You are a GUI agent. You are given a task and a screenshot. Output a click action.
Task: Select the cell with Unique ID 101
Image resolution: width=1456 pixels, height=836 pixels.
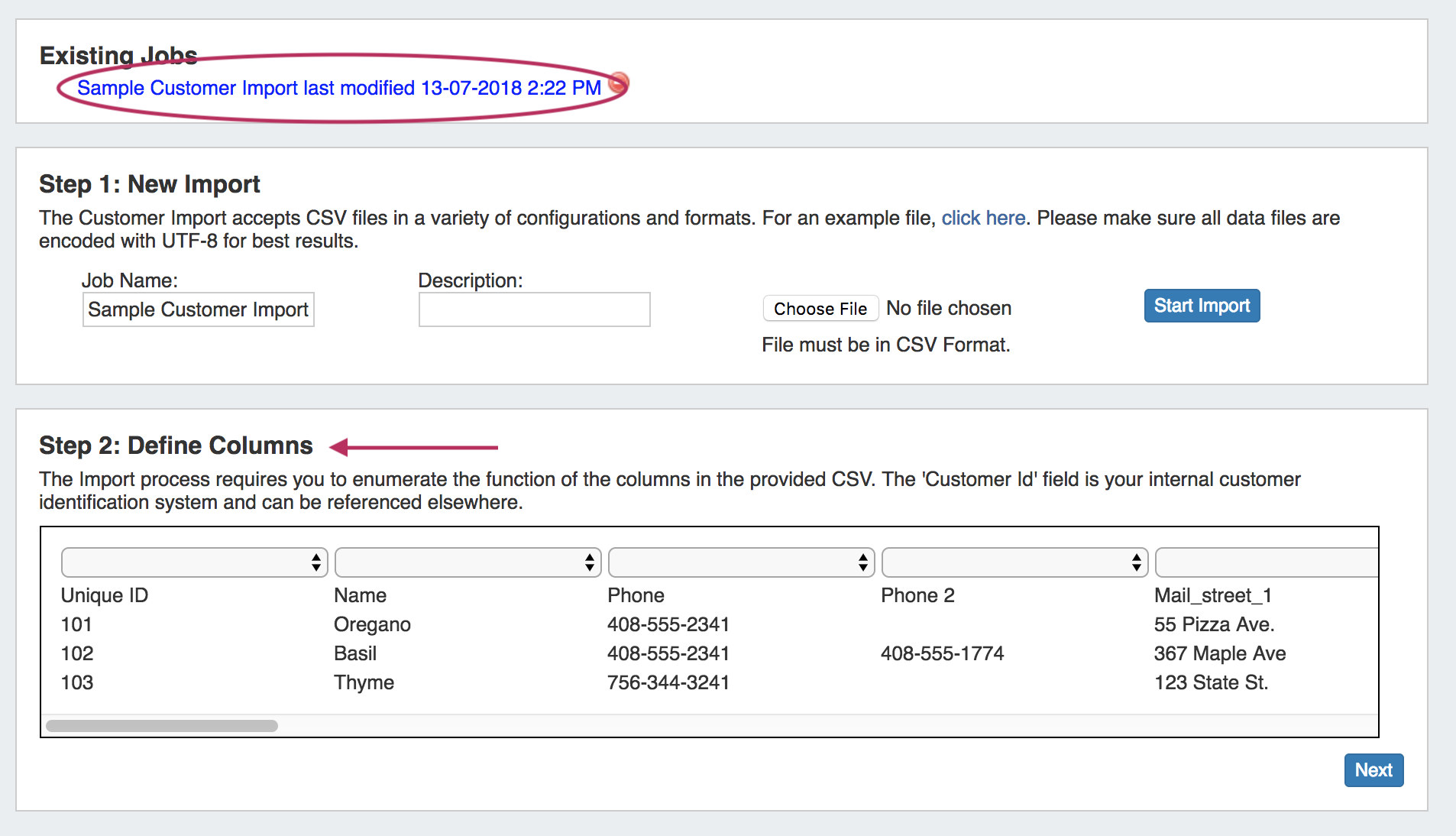[76, 625]
